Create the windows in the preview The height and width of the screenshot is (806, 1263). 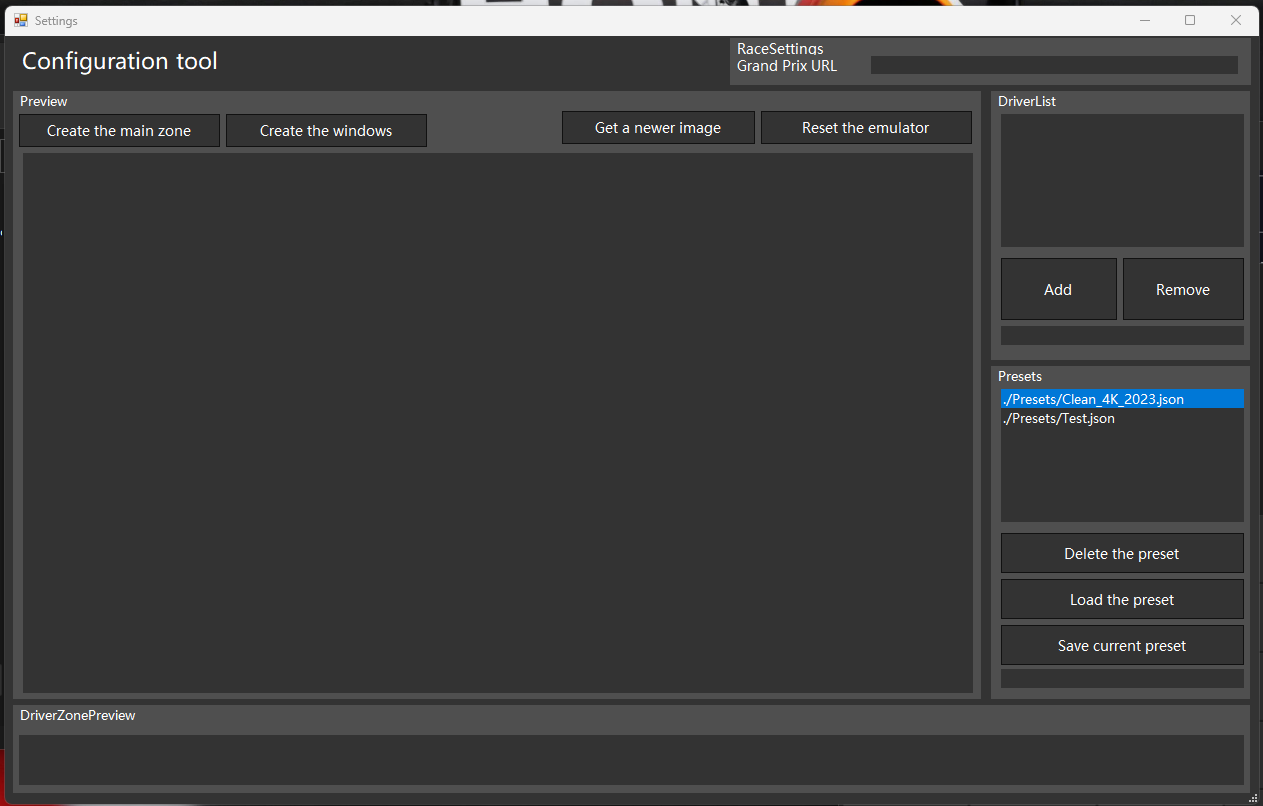pos(326,130)
